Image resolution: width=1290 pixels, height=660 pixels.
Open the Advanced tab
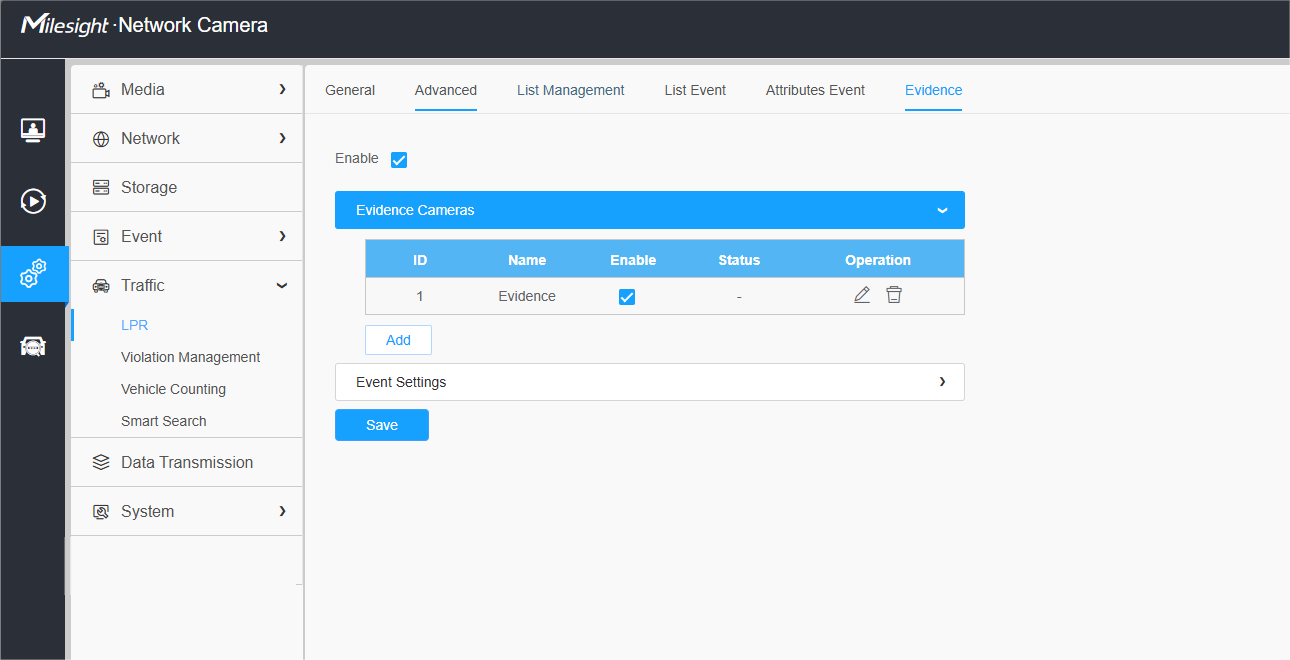click(446, 90)
